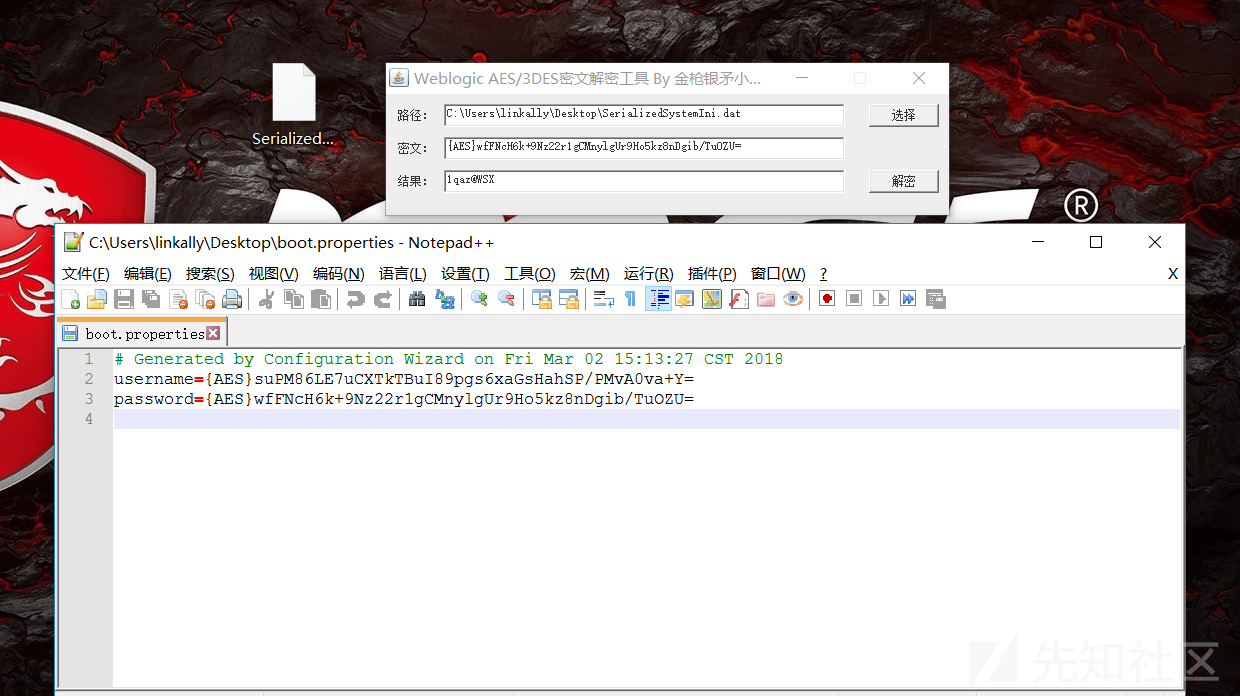Toggle word wrap icon
Image resolution: width=1240 pixels, height=696 pixels.
(604, 299)
